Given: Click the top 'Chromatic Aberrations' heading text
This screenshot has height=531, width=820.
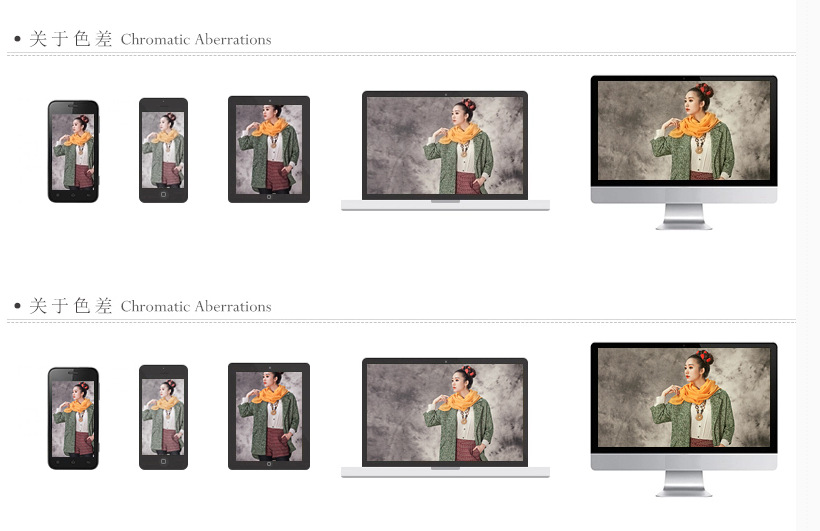Looking at the screenshot, I should coord(196,40).
